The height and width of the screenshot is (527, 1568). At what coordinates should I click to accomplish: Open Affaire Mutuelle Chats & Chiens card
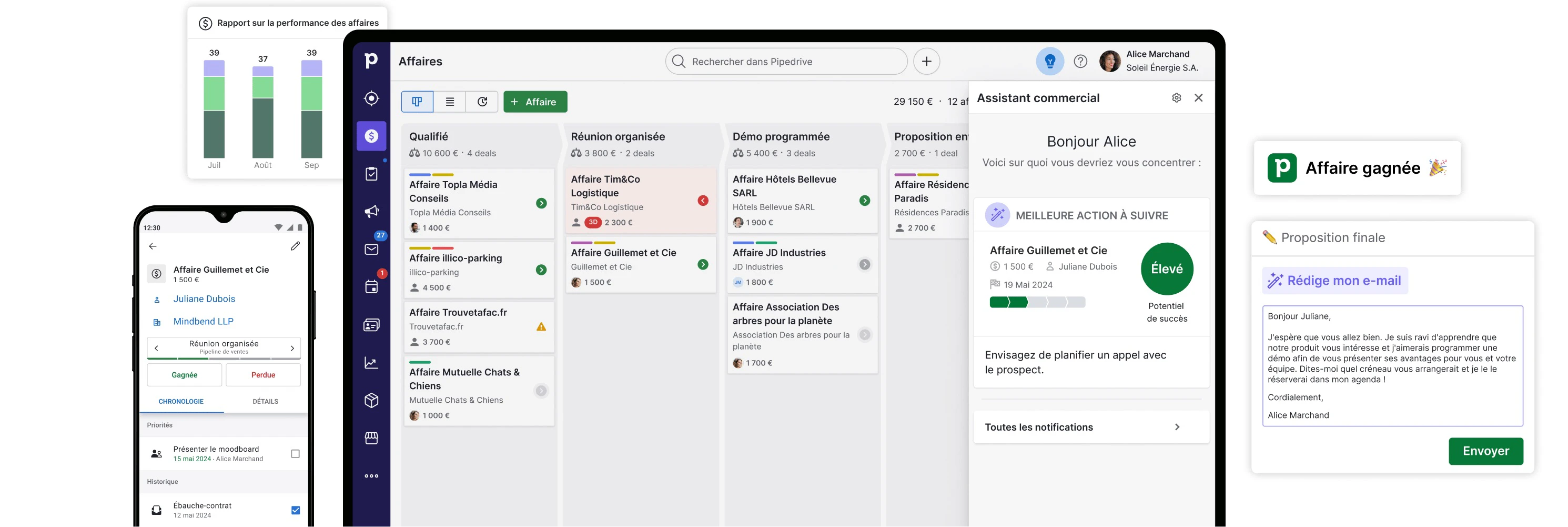[479, 391]
